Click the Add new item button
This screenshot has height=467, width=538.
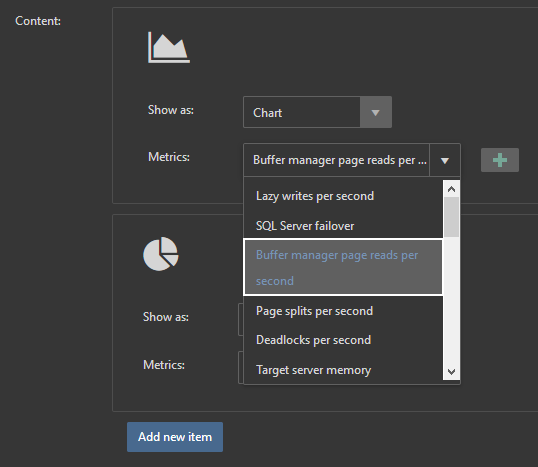point(175,437)
